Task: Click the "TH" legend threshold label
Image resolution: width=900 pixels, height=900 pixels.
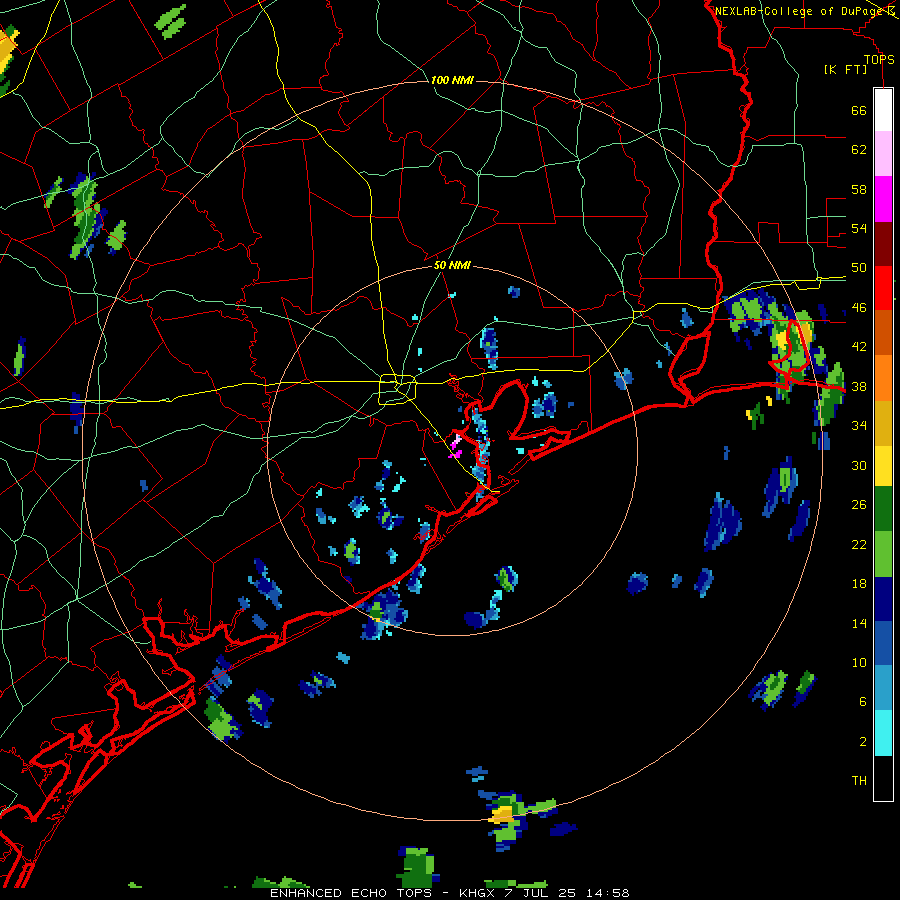Action: [x=859, y=780]
